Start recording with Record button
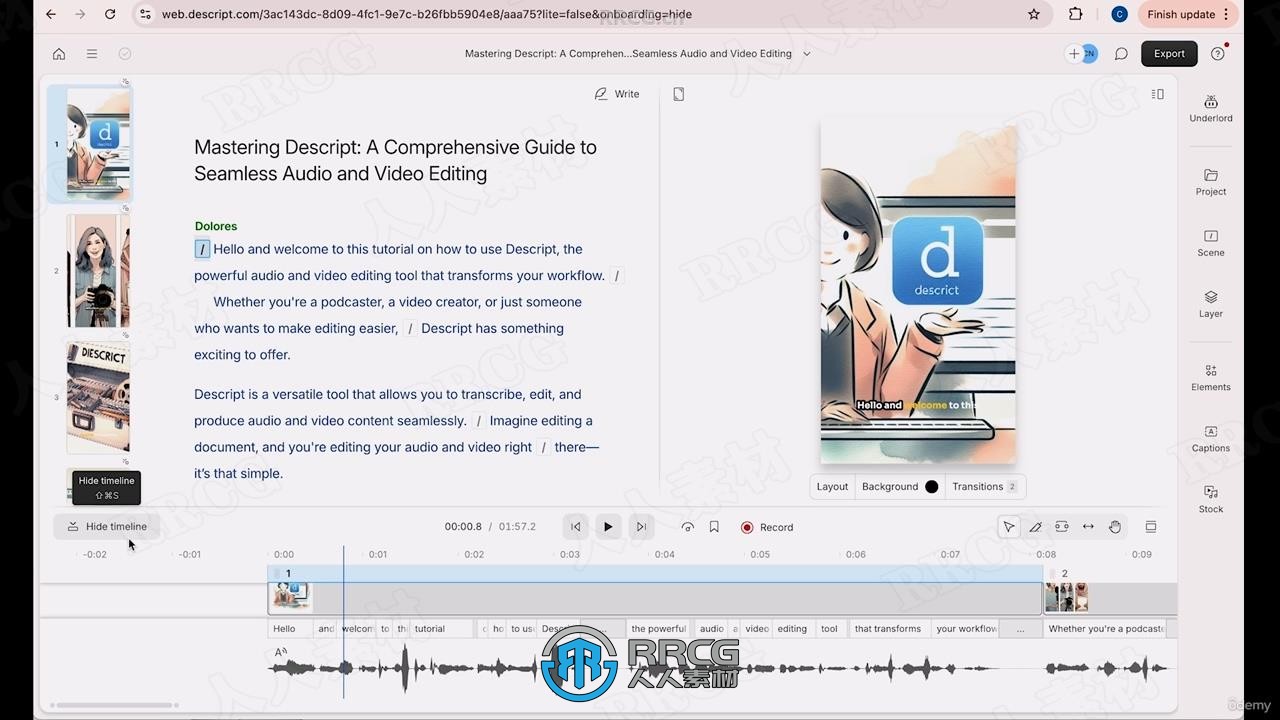The height and width of the screenshot is (720, 1280). [x=767, y=527]
